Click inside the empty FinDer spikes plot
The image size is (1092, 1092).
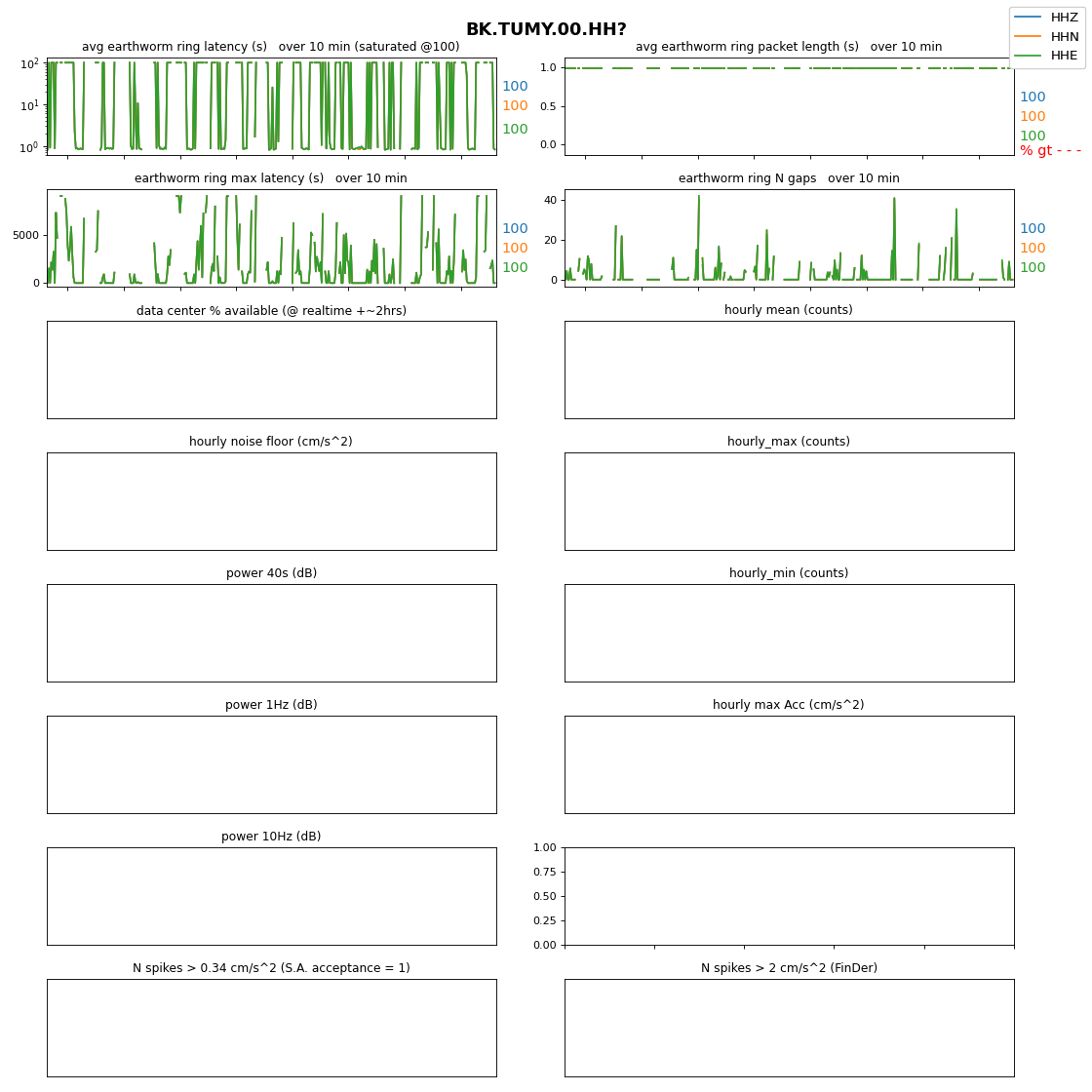tap(789, 1028)
